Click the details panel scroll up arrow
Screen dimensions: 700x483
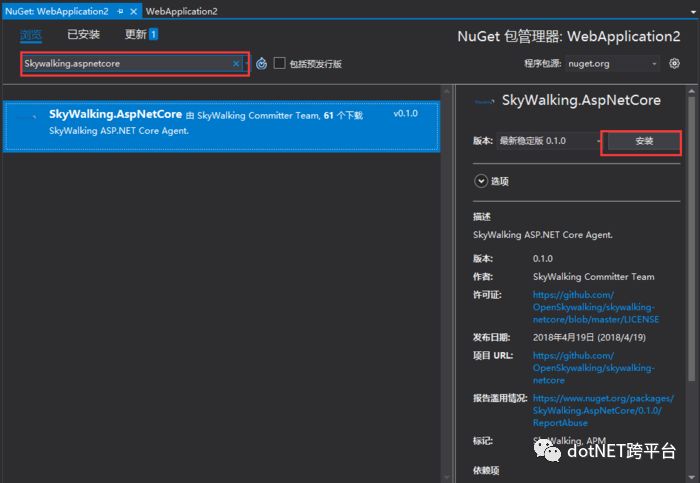tap(692, 91)
